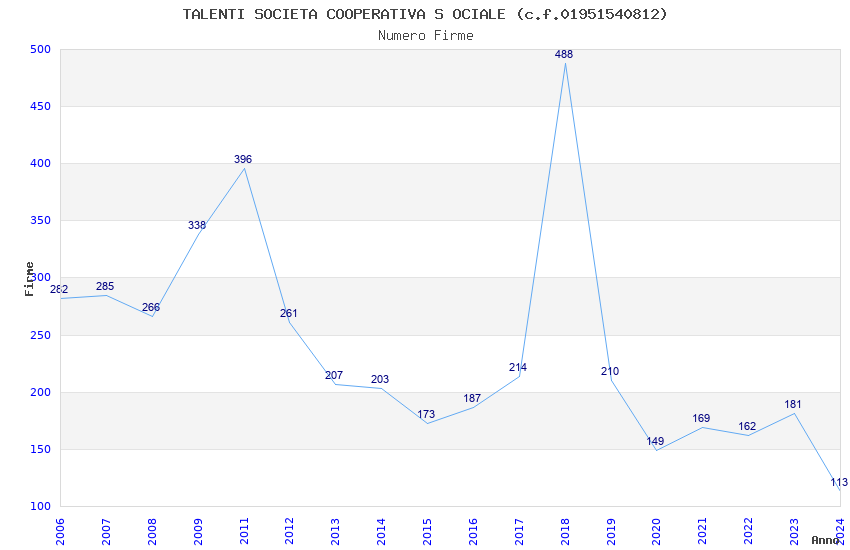Click the data label 338 for 2009

[x=197, y=225]
